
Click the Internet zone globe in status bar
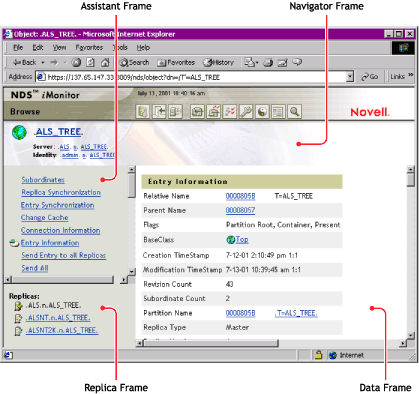[333, 355]
